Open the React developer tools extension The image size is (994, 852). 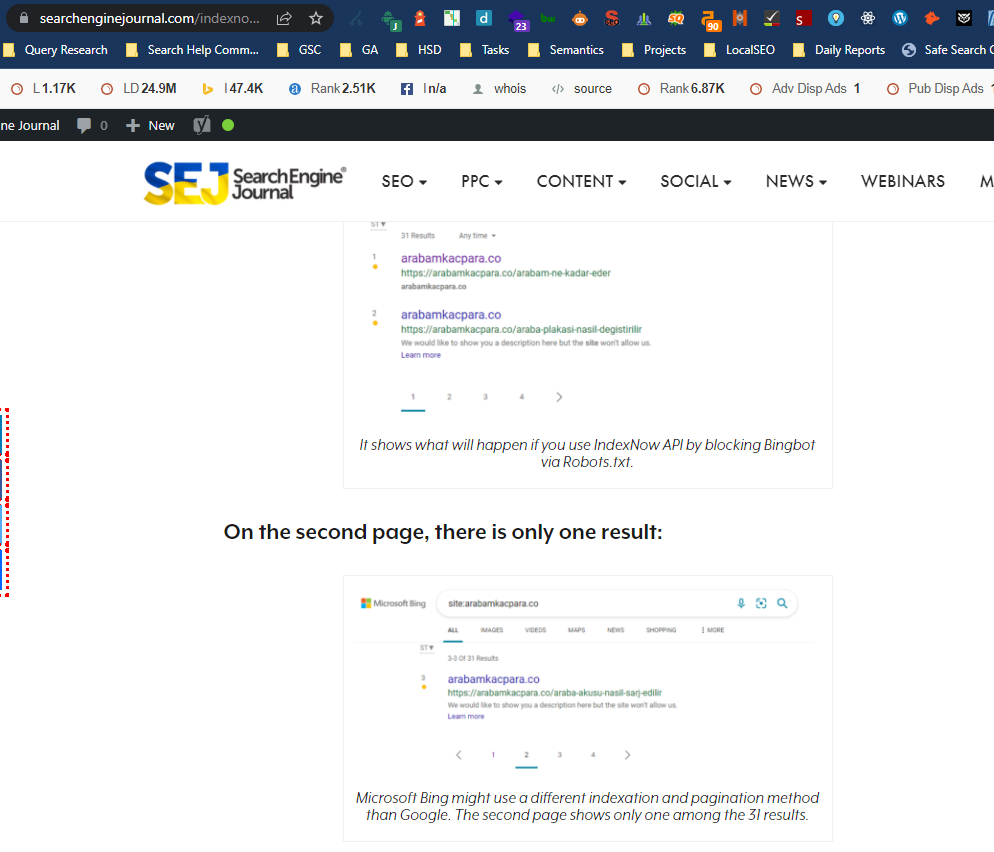tap(868, 18)
